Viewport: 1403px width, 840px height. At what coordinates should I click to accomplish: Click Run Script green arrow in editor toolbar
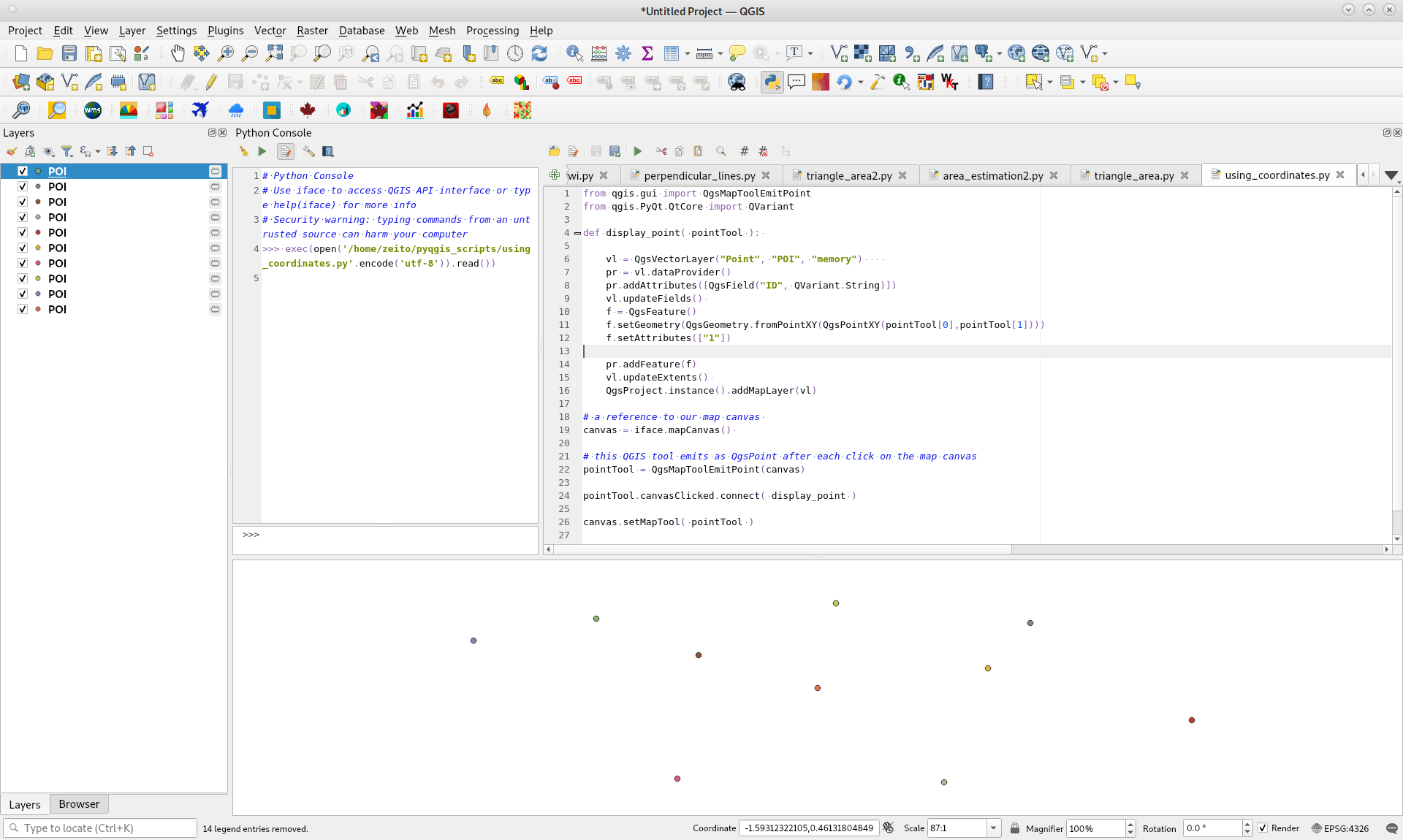(637, 151)
